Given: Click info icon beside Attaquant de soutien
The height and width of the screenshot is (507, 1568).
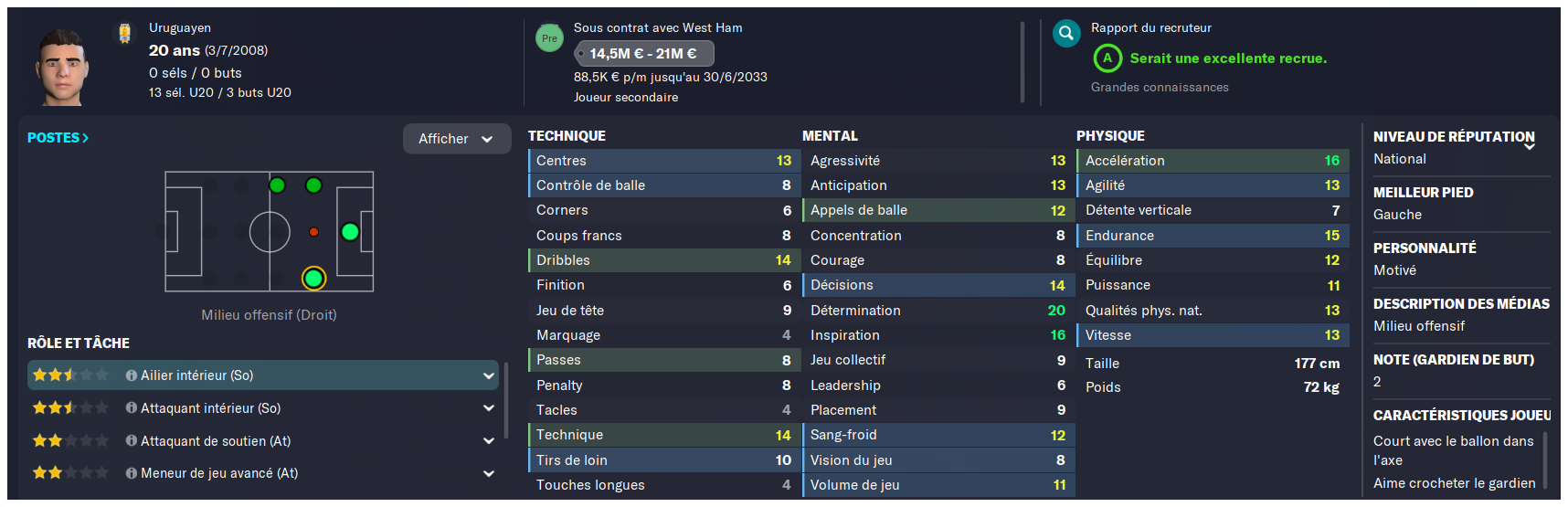Looking at the screenshot, I should tap(132, 441).
